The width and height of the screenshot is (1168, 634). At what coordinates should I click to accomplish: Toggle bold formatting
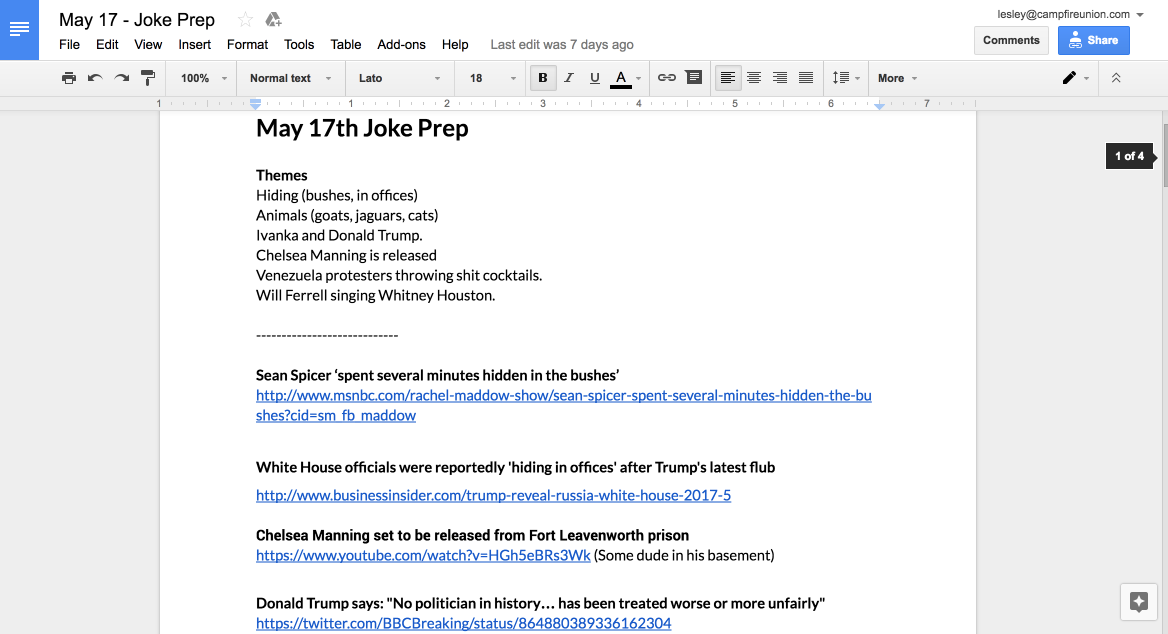coord(542,78)
